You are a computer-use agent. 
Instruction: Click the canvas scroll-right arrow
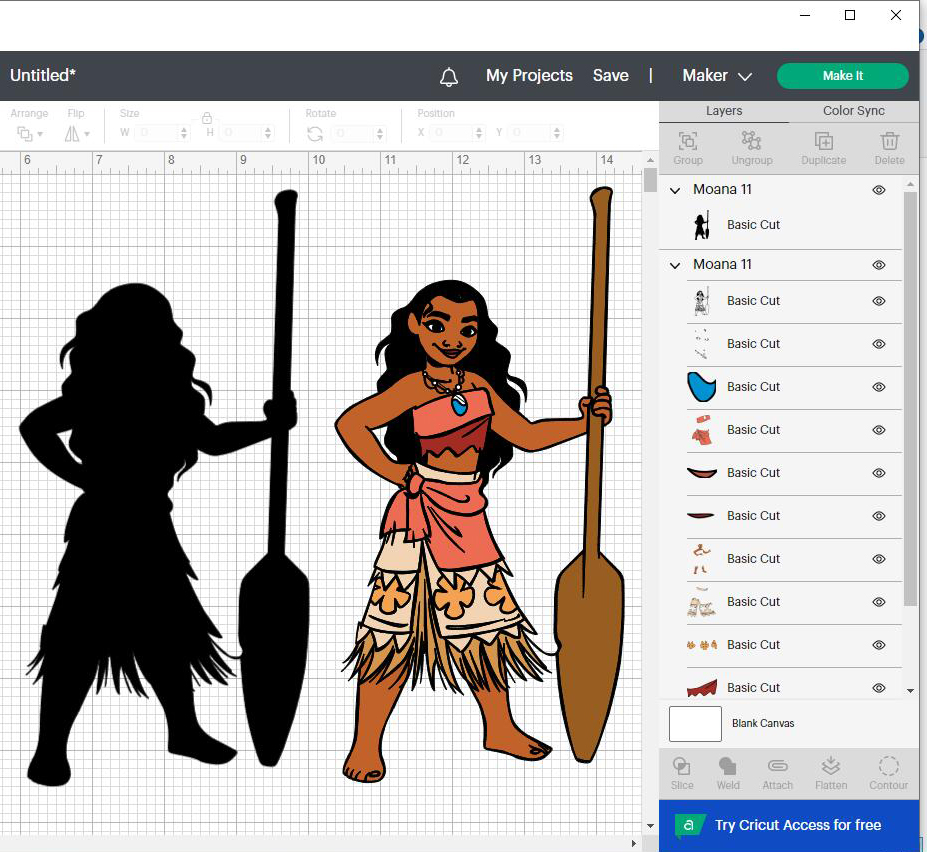point(633,844)
